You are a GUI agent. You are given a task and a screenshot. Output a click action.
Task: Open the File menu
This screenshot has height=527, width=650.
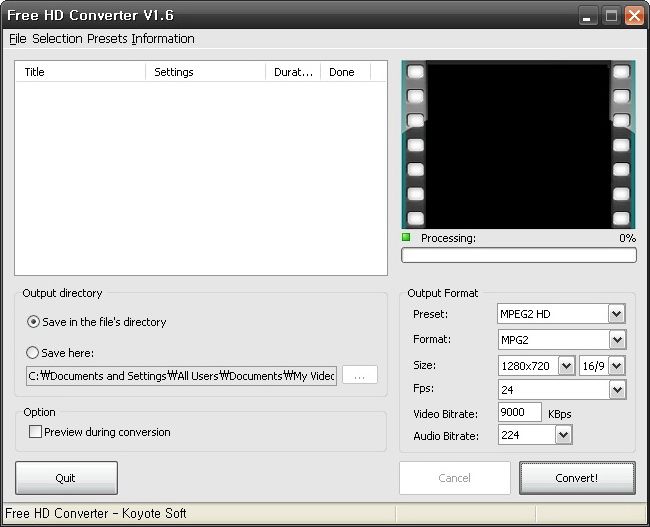click(18, 39)
